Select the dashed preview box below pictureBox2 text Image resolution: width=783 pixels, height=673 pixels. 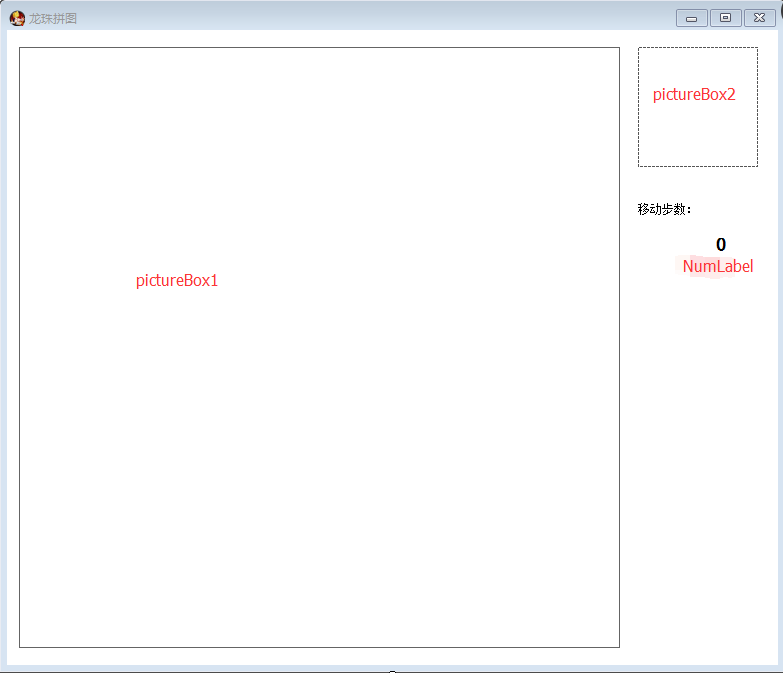pyautogui.click(x=698, y=135)
